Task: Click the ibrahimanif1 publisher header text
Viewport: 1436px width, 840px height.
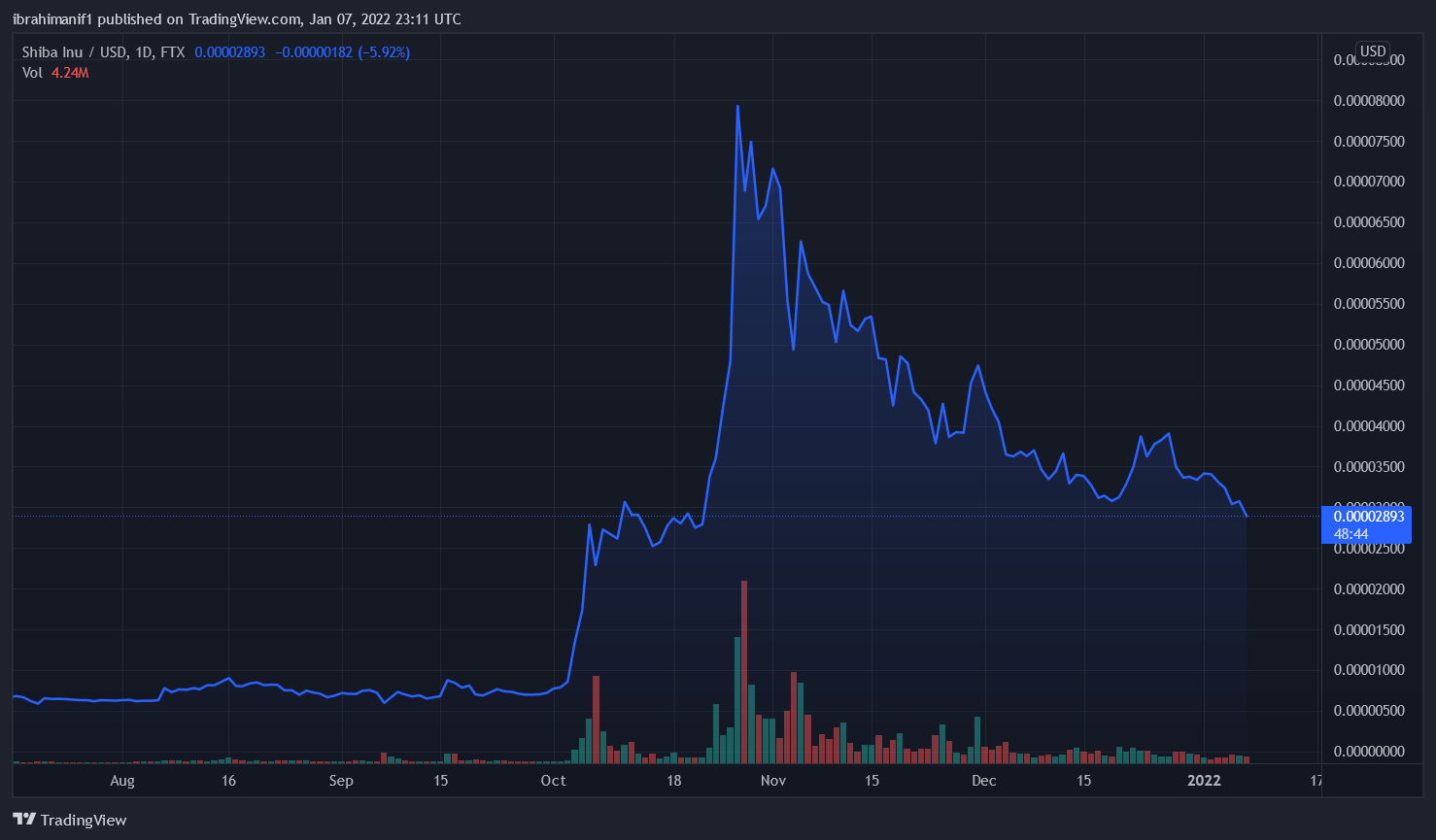Action: (51, 19)
